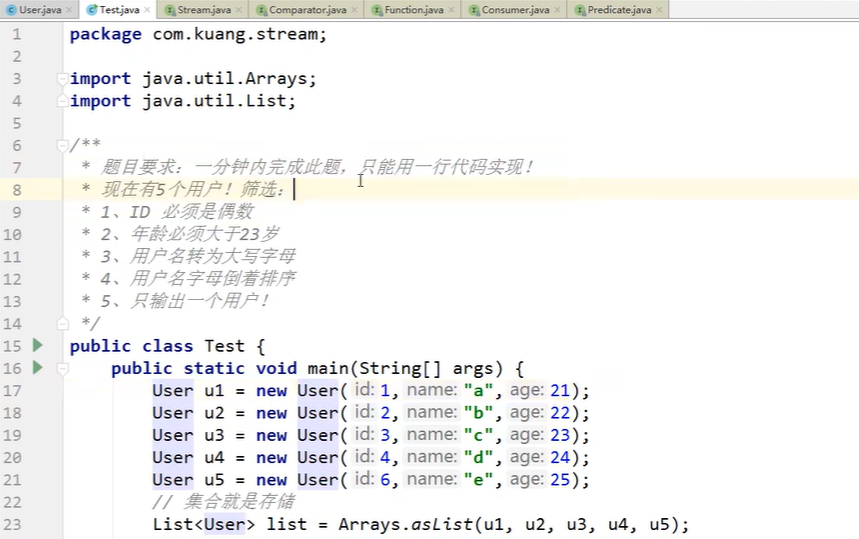859x539 pixels.
Task: Open the Stream.java tab
Action: click(x=204, y=10)
